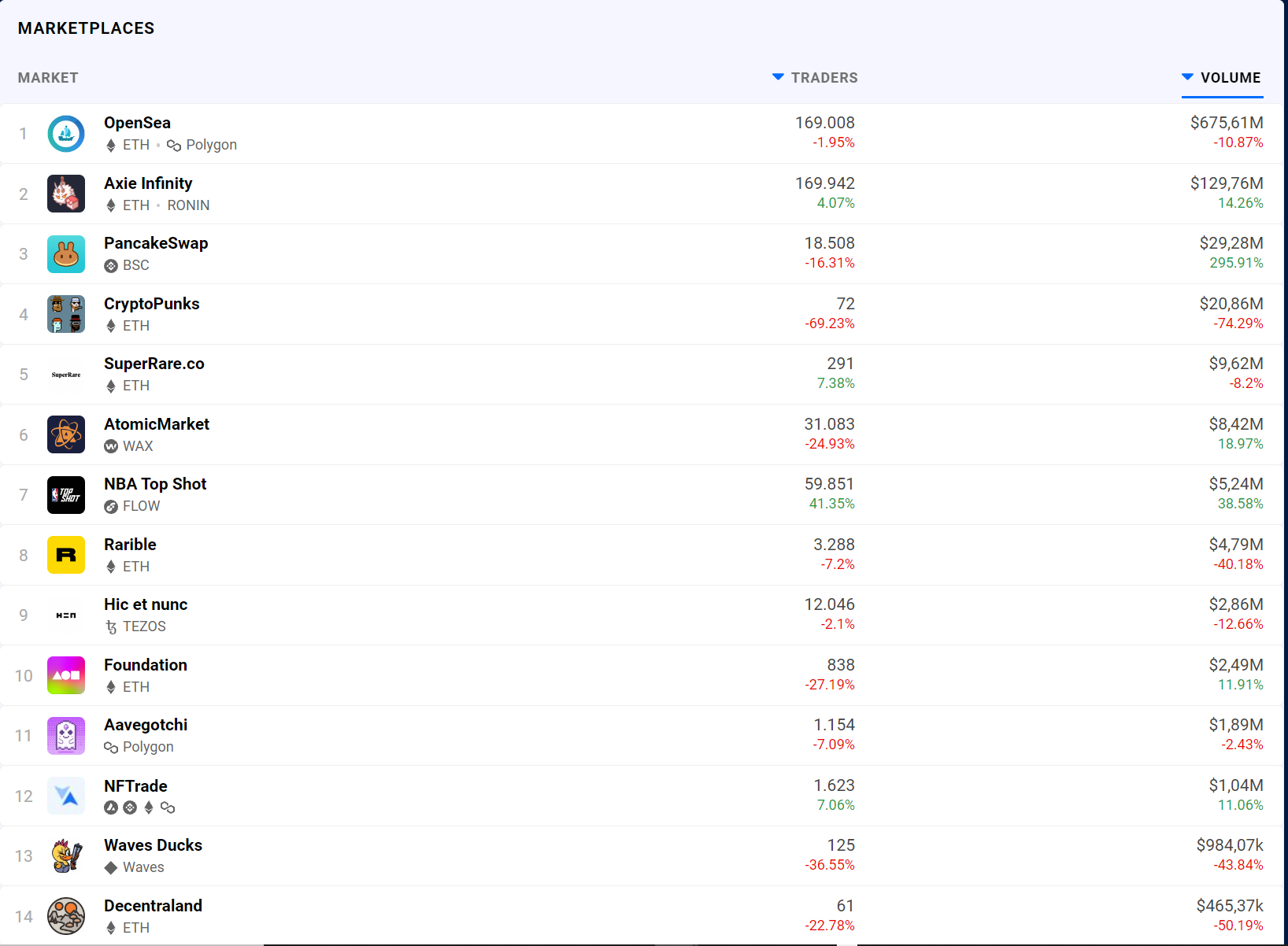Click the yellow Rarible logo
Image resolution: width=1288 pixels, height=946 pixels.
click(66, 555)
